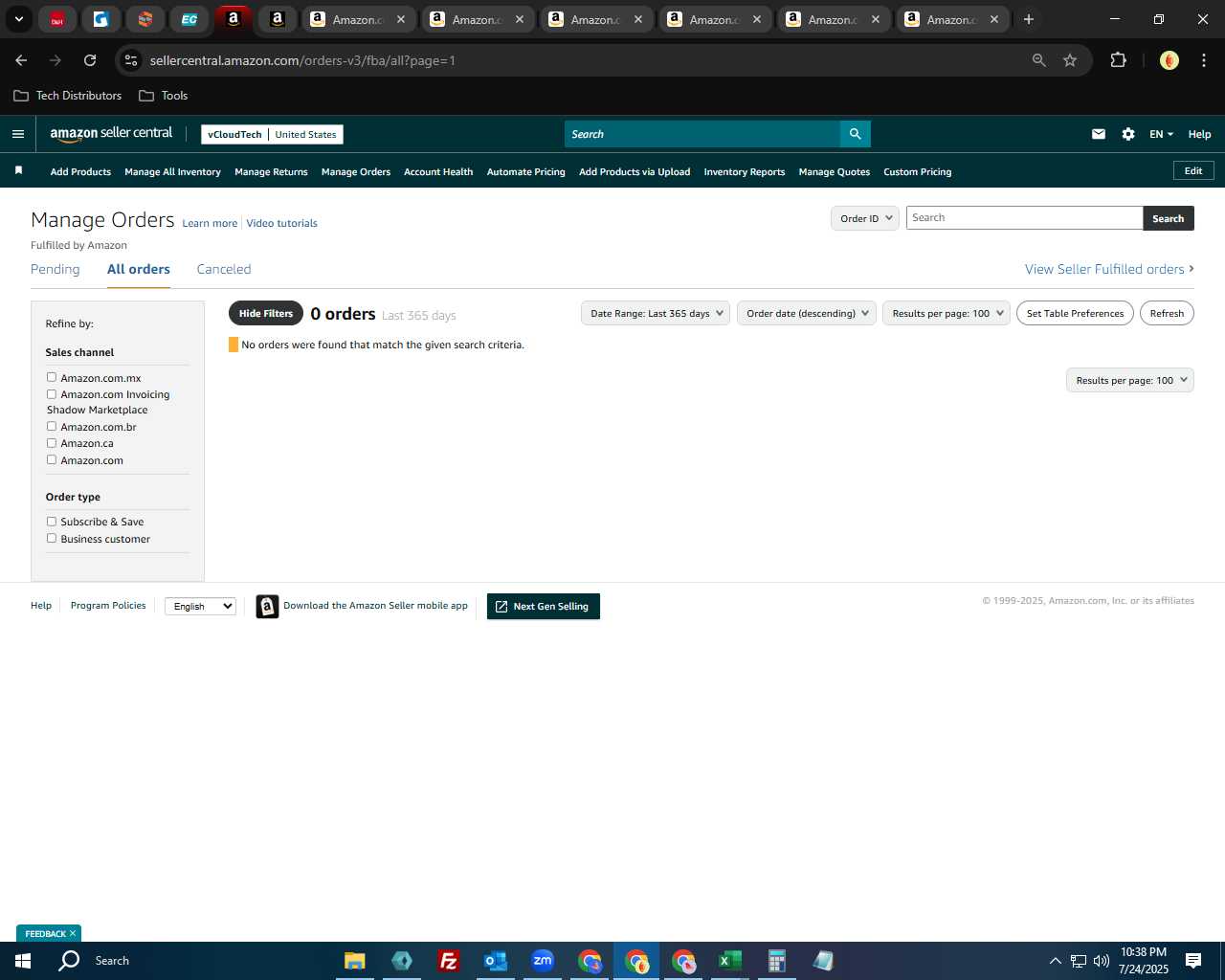Open top Results per page: 100 dropdown
The width and height of the screenshot is (1225, 980).
(947, 313)
